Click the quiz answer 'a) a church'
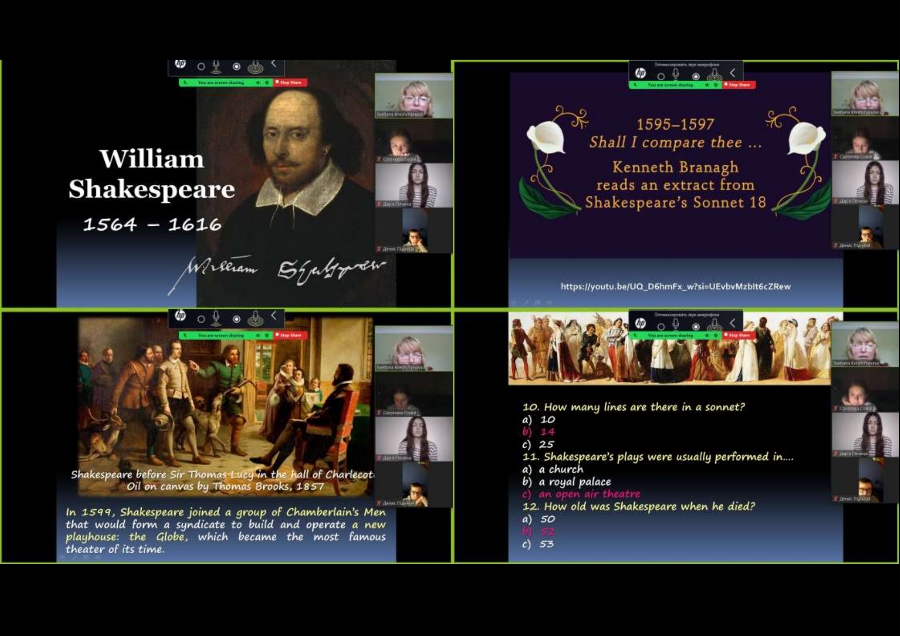 [553, 469]
